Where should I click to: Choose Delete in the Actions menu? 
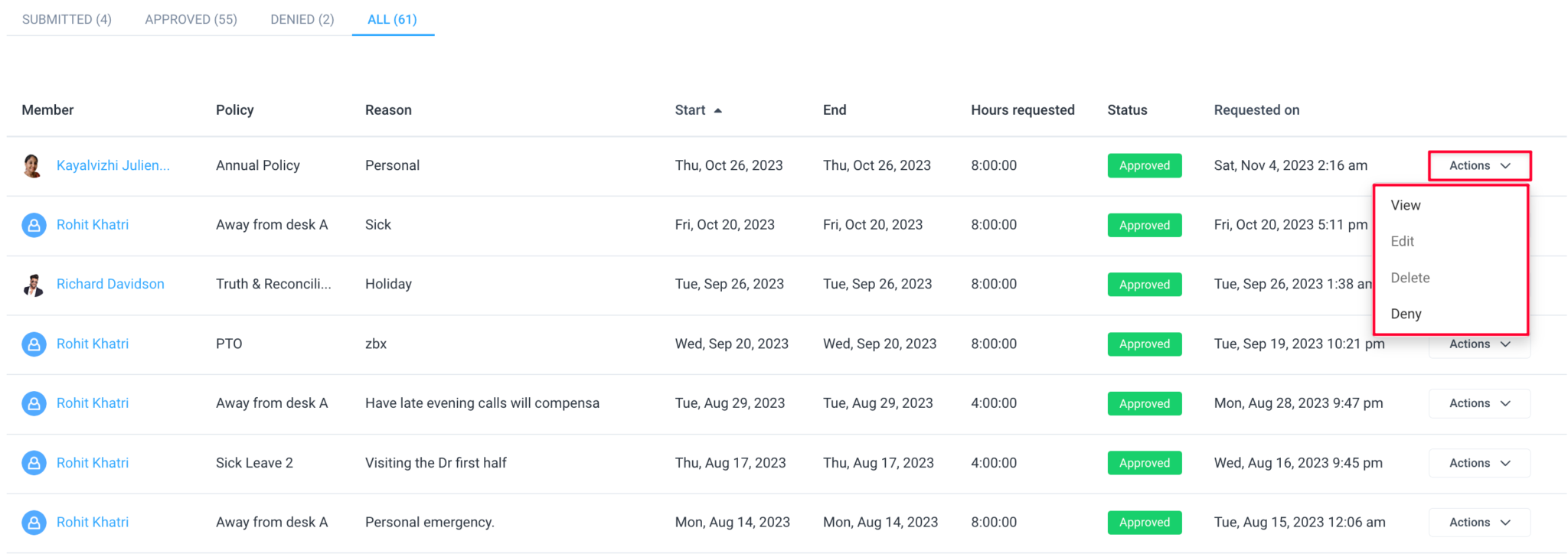pyautogui.click(x=1409, y=277)
